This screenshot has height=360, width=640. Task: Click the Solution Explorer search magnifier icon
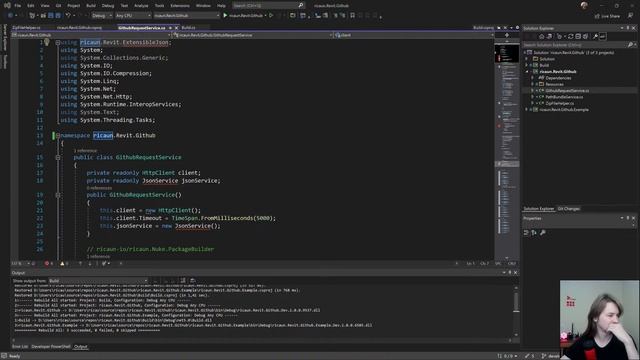(x=630, y=44)
